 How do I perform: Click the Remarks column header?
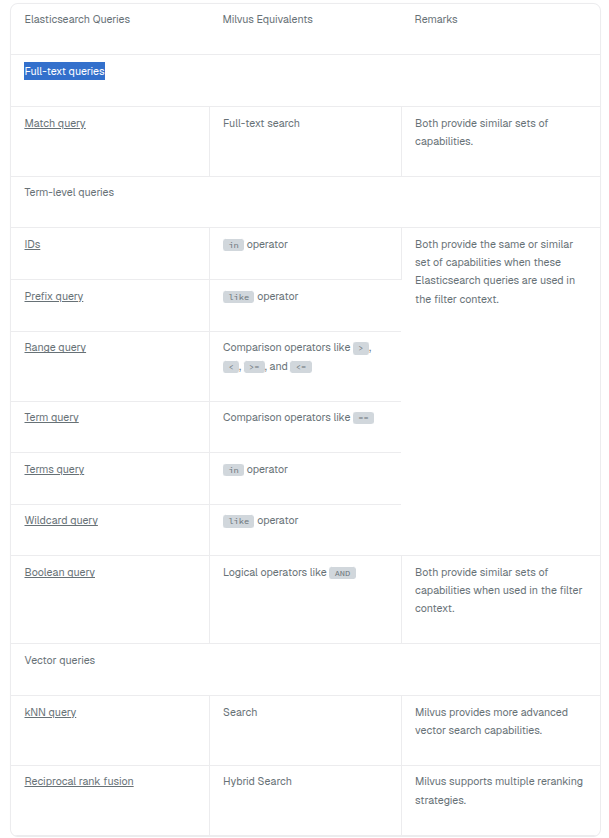point(436,20)
